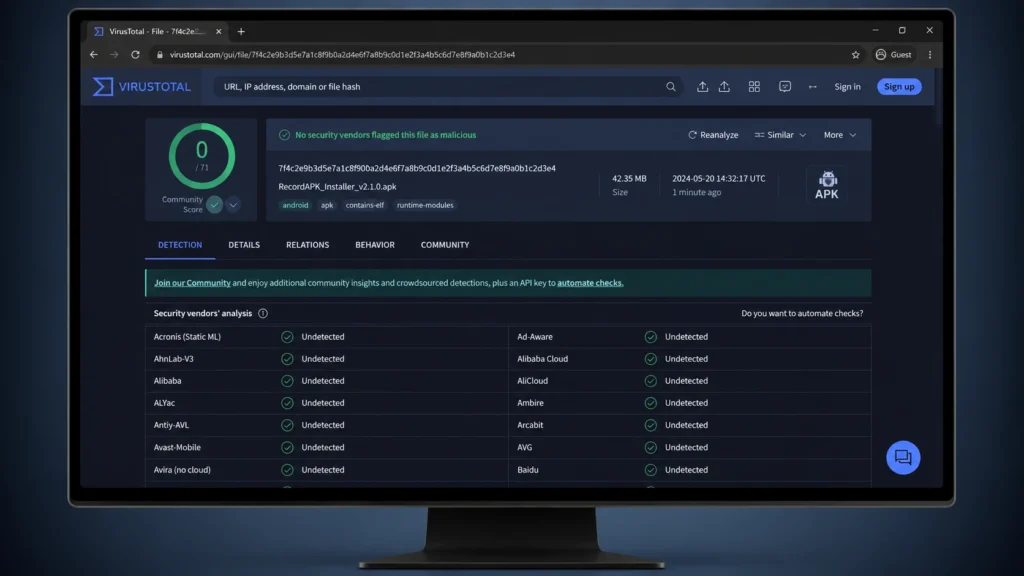Click the Sign up button
Image resolution: width=1024 pixels, height=576 pixels.
pos(899,87)
